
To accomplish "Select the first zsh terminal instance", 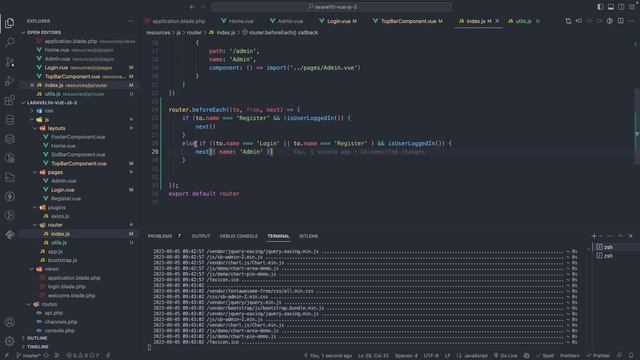I will [616, 247].
